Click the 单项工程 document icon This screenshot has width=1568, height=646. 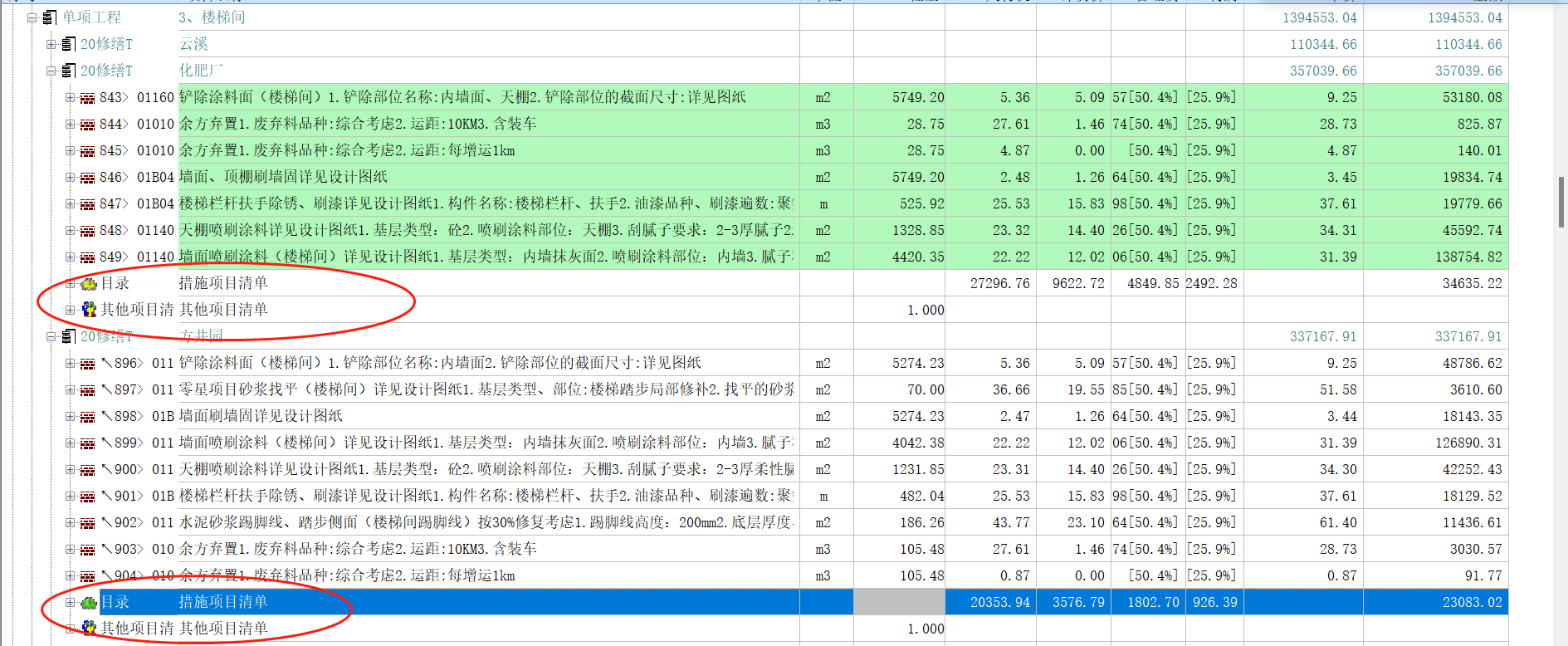coord(49,17)
